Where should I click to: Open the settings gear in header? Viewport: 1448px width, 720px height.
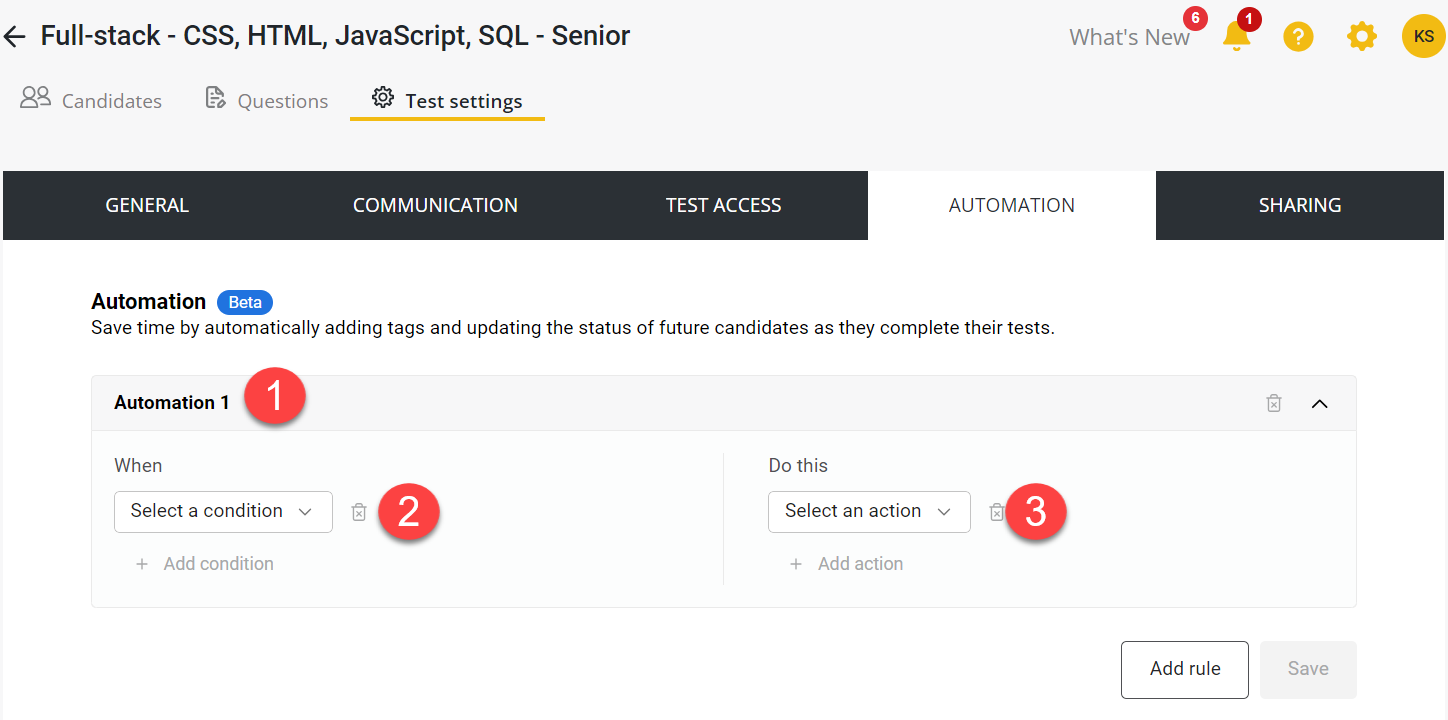tap(1361, 37)
